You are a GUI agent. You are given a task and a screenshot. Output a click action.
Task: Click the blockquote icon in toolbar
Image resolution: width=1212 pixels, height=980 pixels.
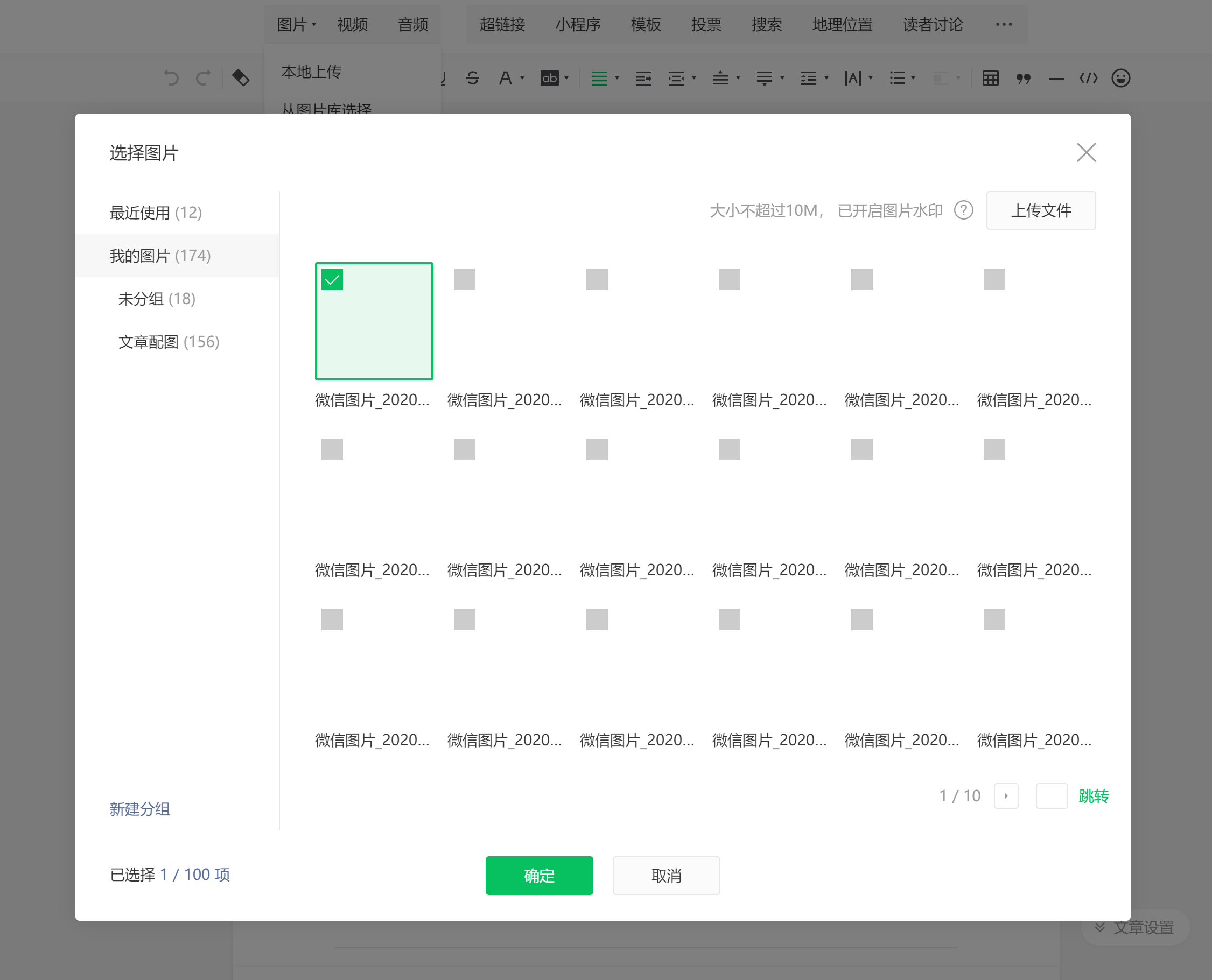point(1023,78)
